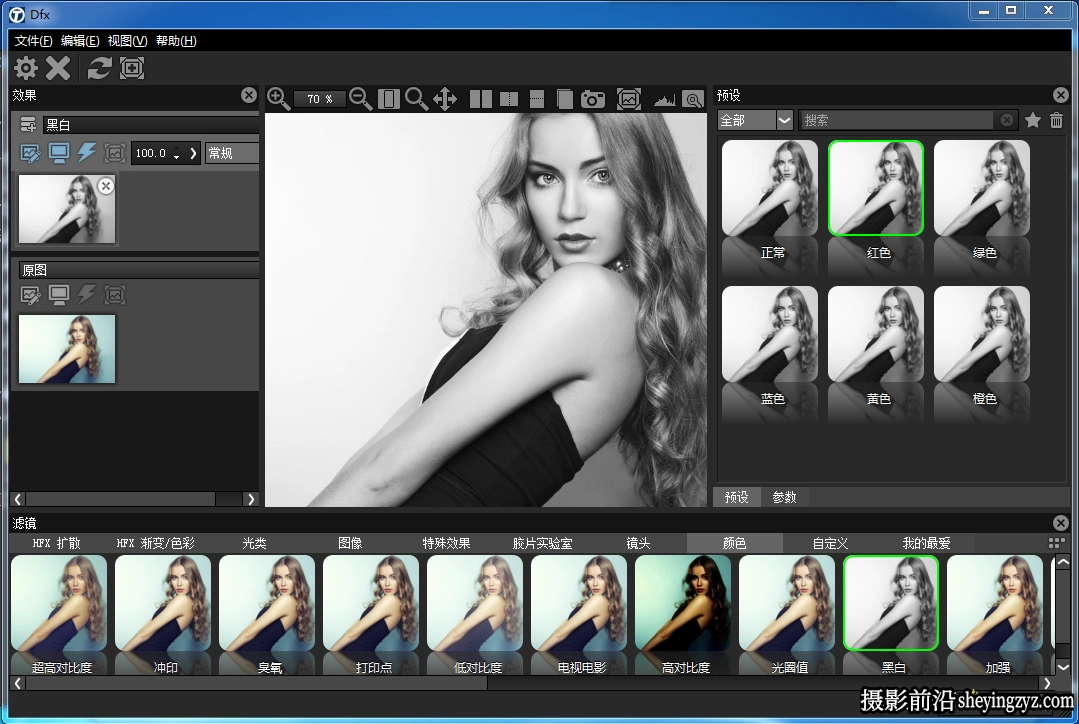Add preset to favorites with star icon

[1032, 120]
